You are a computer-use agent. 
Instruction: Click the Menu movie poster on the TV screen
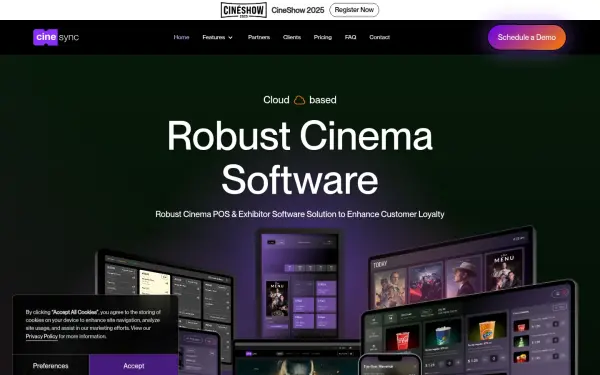(x=504, y=270)
